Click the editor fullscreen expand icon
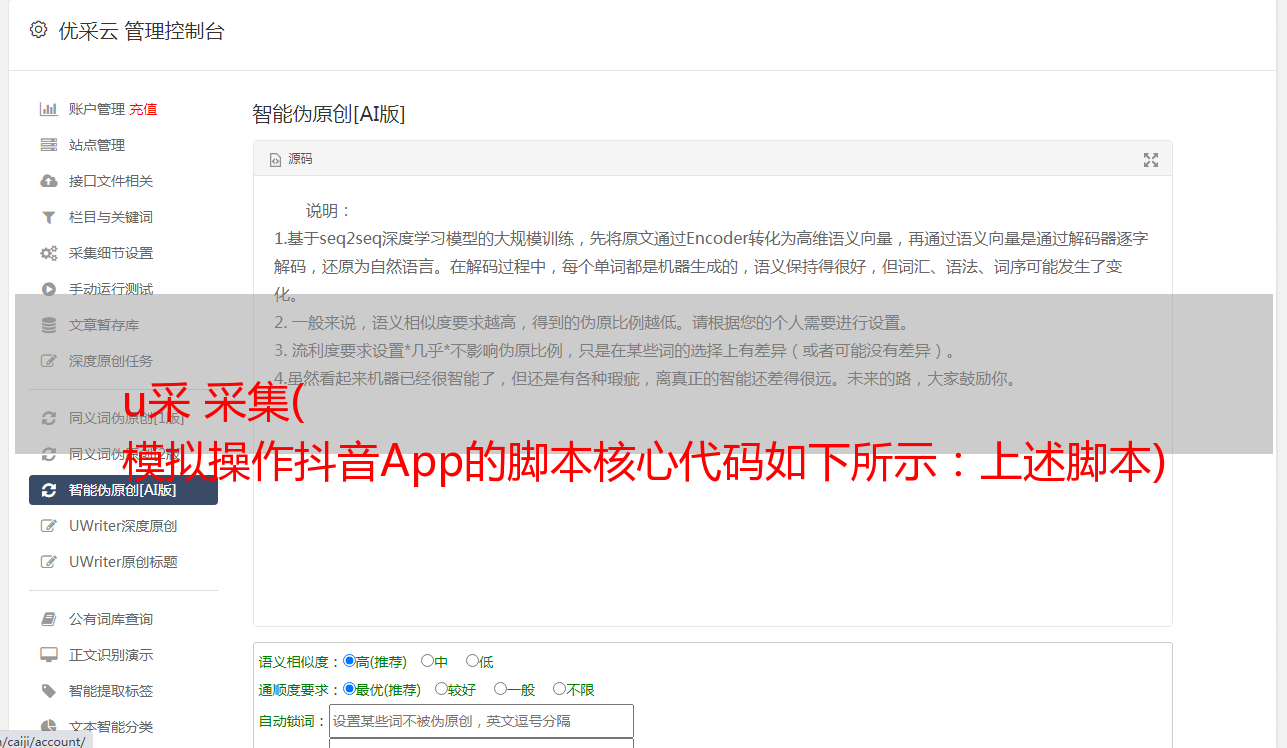Screen dimensions: 1287x748 coord(1151,159)
